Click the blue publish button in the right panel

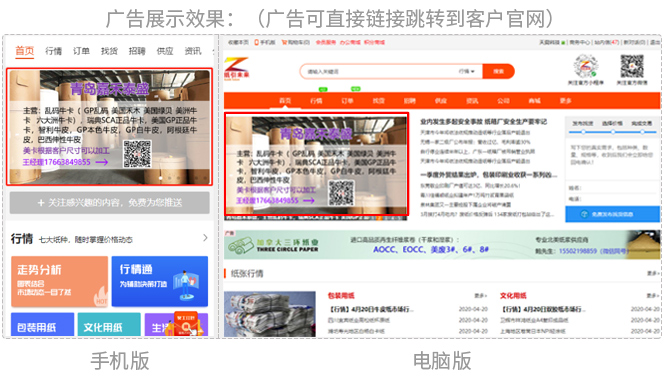click(612, 214)
